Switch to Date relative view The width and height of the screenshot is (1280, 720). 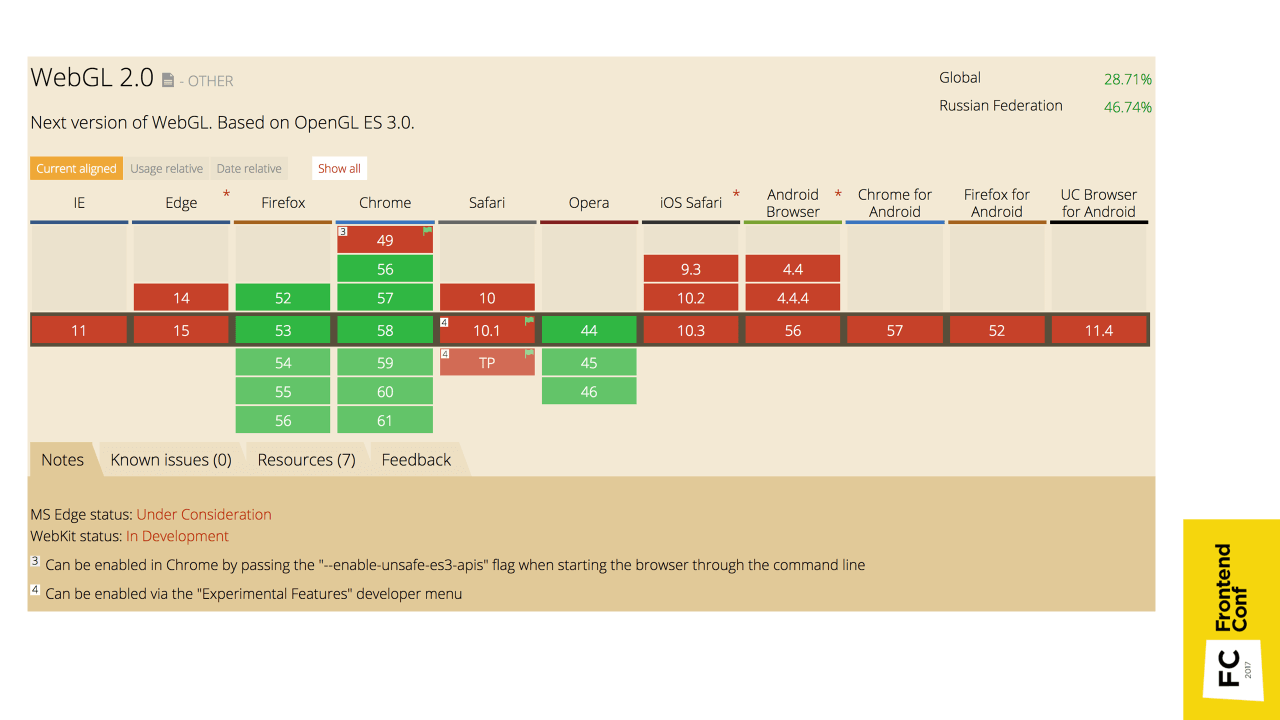(249, 168)
